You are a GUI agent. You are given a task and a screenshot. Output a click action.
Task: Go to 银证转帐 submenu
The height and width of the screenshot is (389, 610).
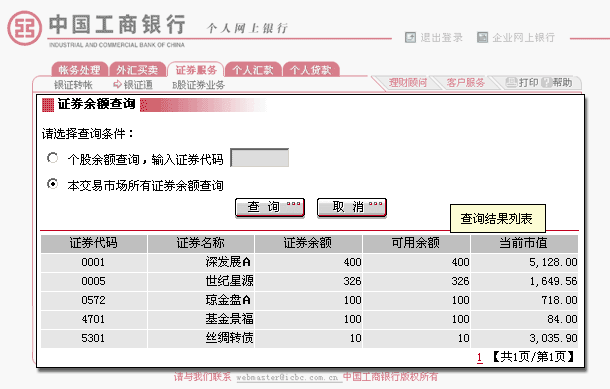click(x=73, y=84)
